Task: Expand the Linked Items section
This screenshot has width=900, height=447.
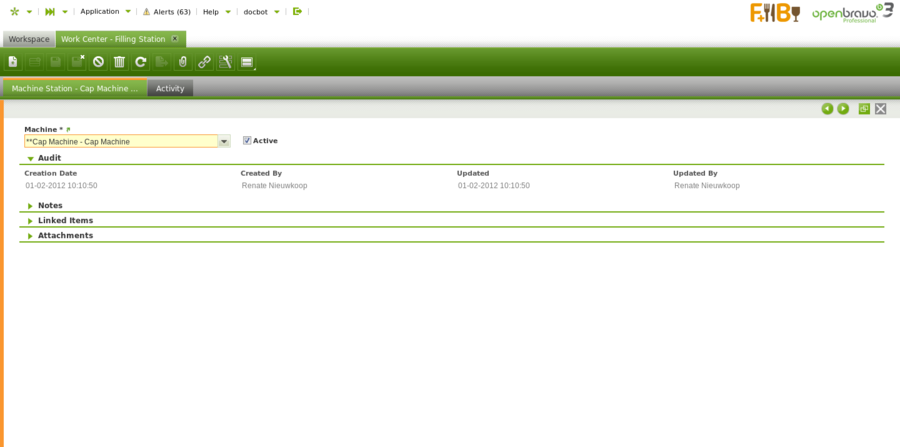Action: (31, 221)
